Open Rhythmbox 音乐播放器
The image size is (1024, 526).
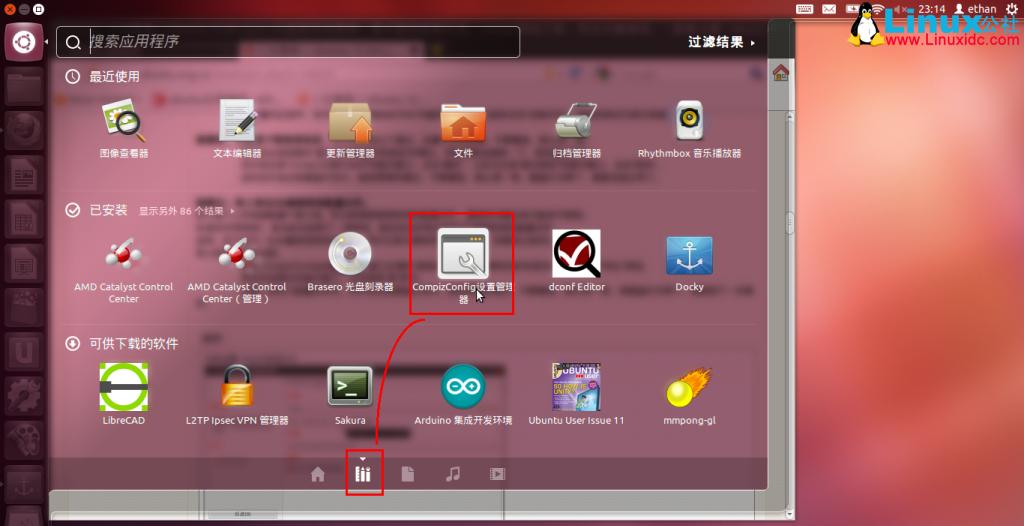[690, 129]
